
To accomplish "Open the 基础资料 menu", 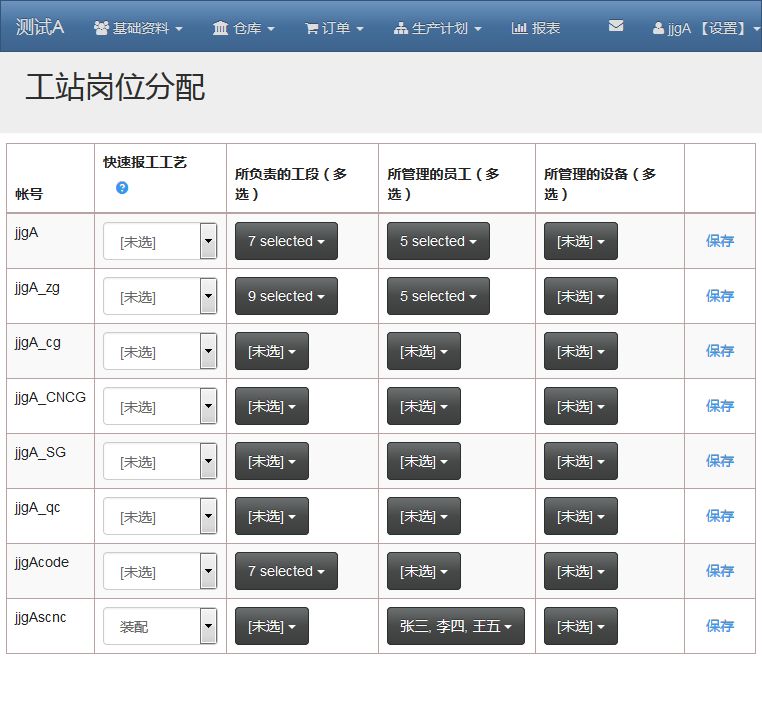I will tap(138, 28).
